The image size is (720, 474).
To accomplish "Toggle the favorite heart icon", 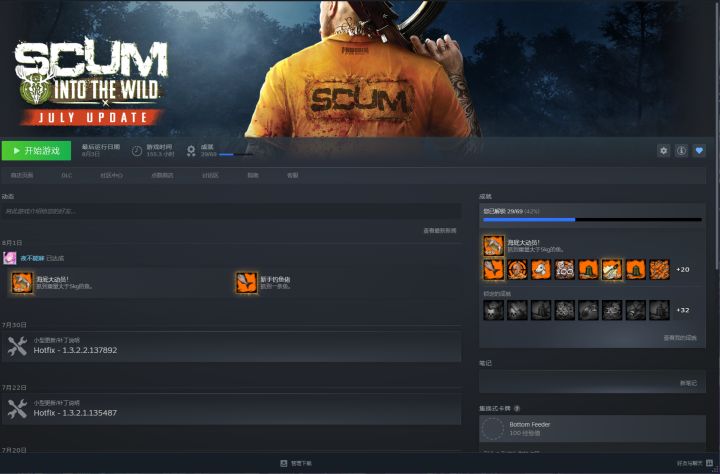I will 699,151.
